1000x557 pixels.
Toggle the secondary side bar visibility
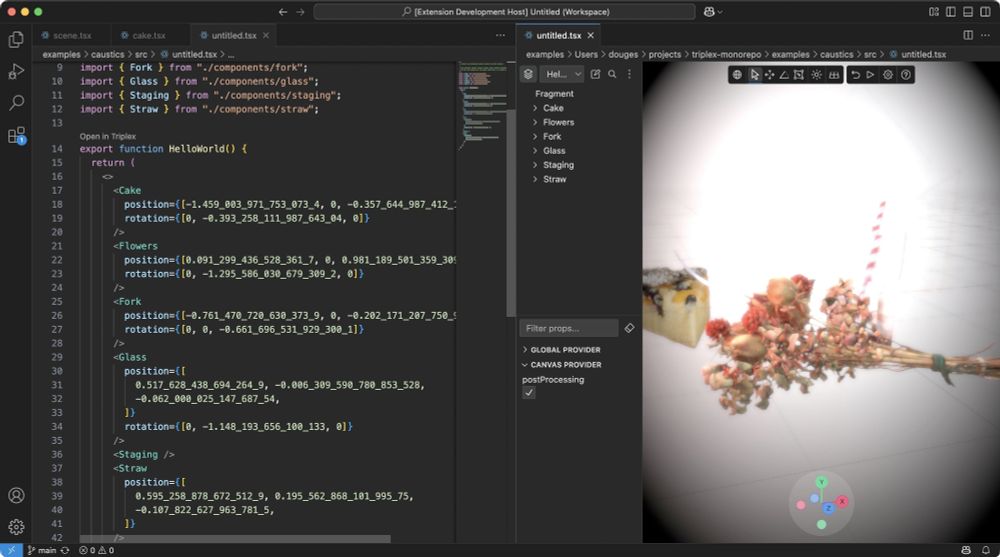click(x=985, y=11)
